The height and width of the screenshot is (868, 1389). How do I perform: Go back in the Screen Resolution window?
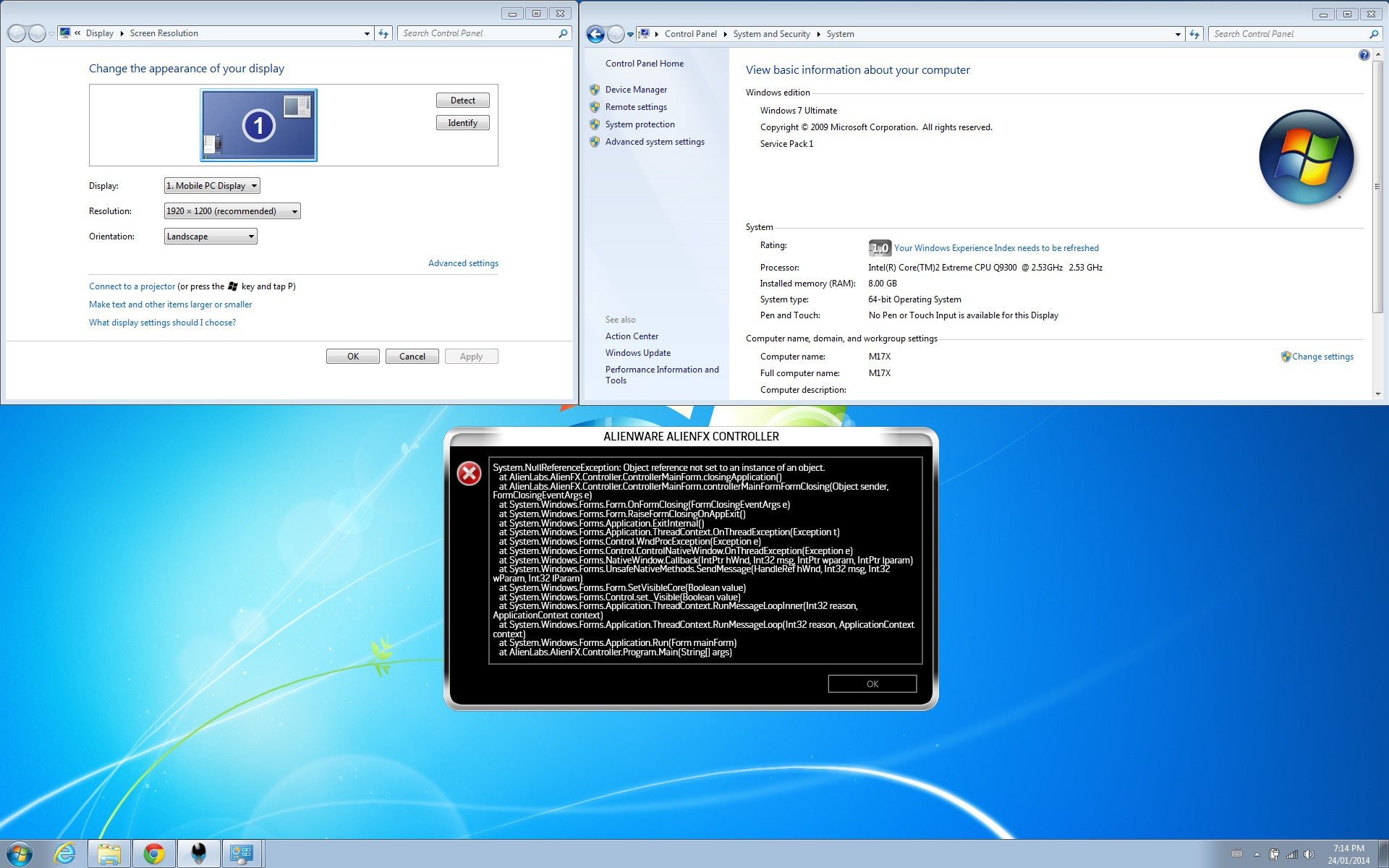point(17,33)
